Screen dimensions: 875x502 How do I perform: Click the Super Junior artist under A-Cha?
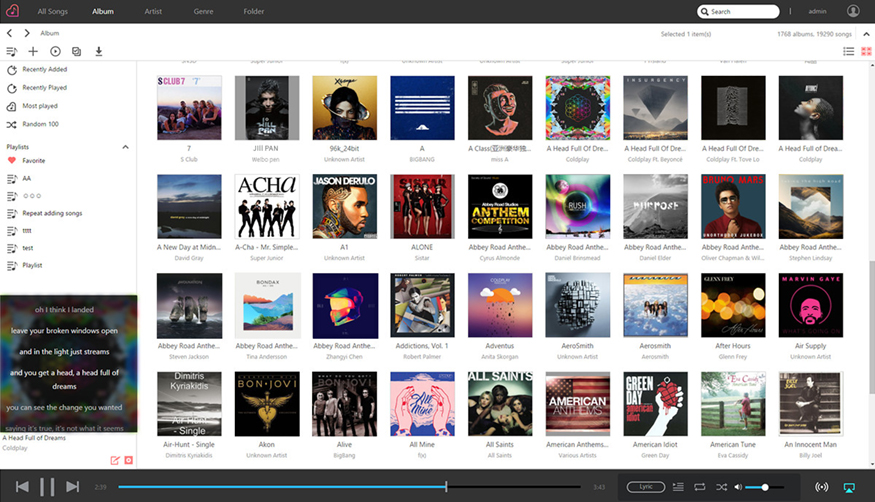click(267, 258)
